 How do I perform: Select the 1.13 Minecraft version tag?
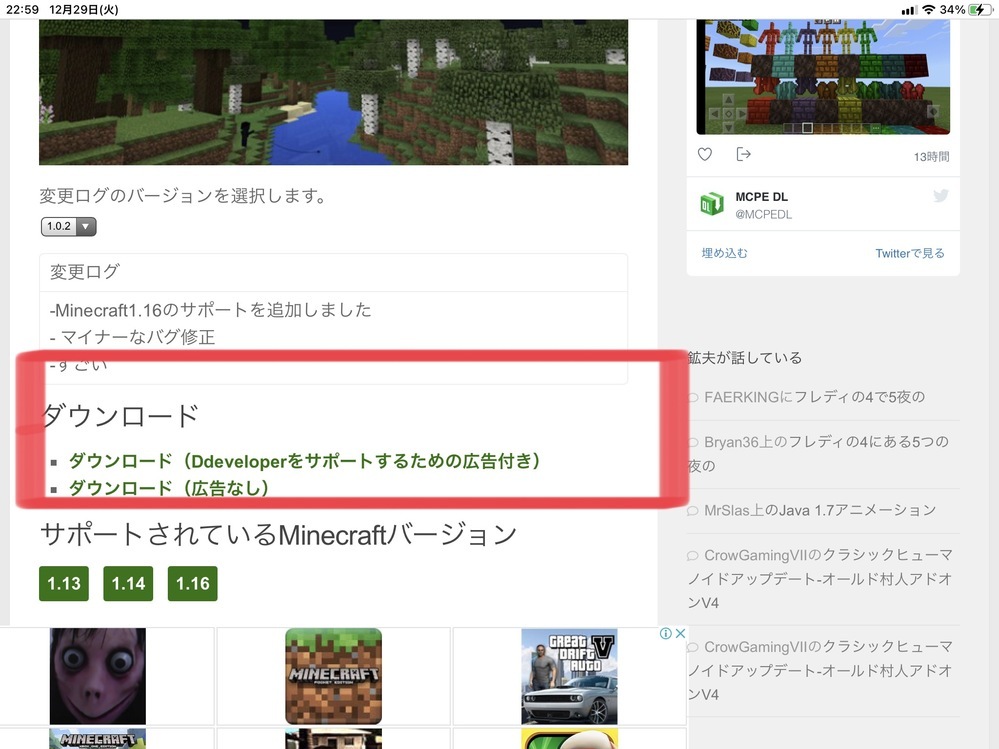(64, 583)
